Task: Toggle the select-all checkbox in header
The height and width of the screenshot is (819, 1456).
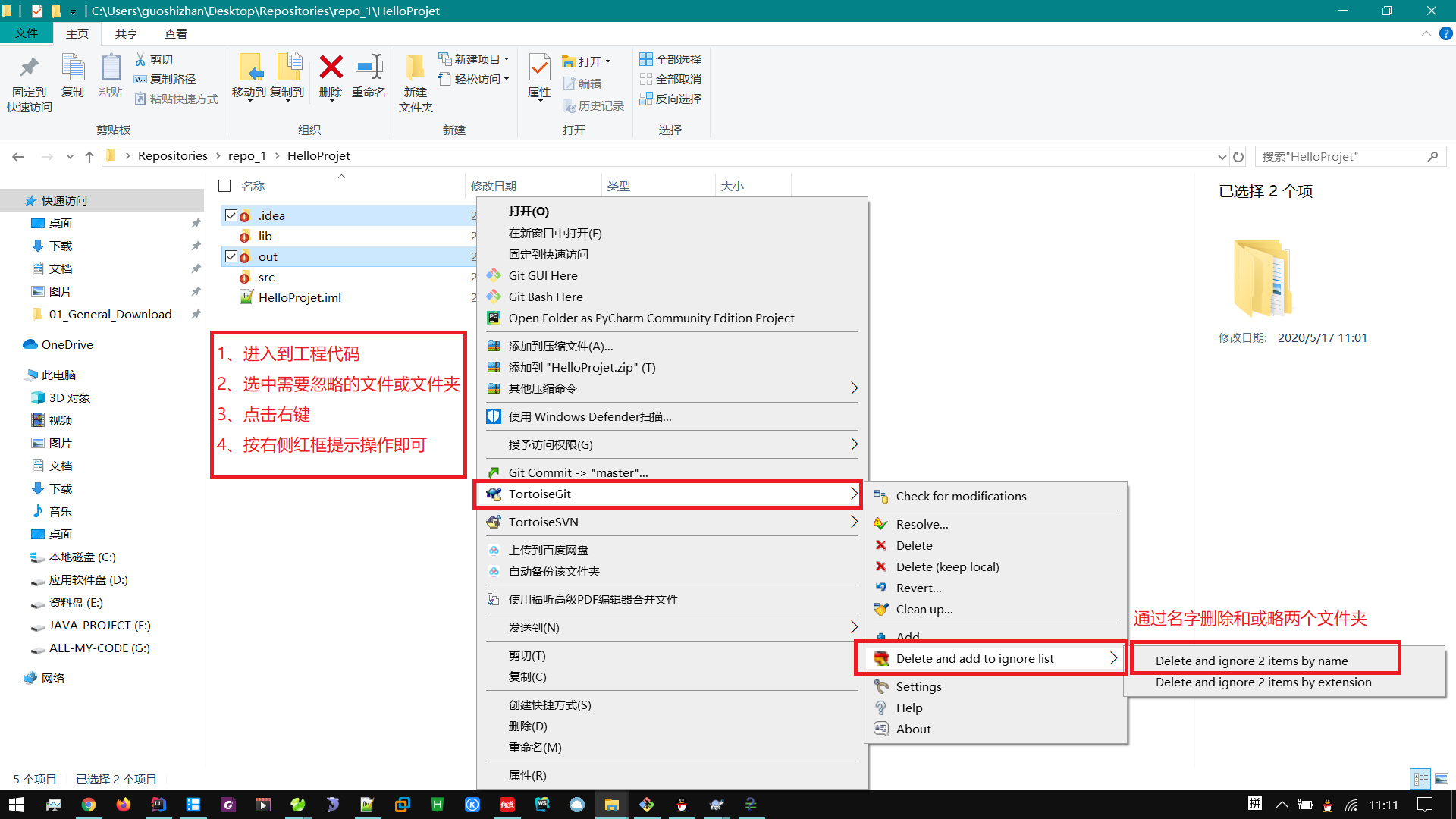Action: (x=224, y=186)
